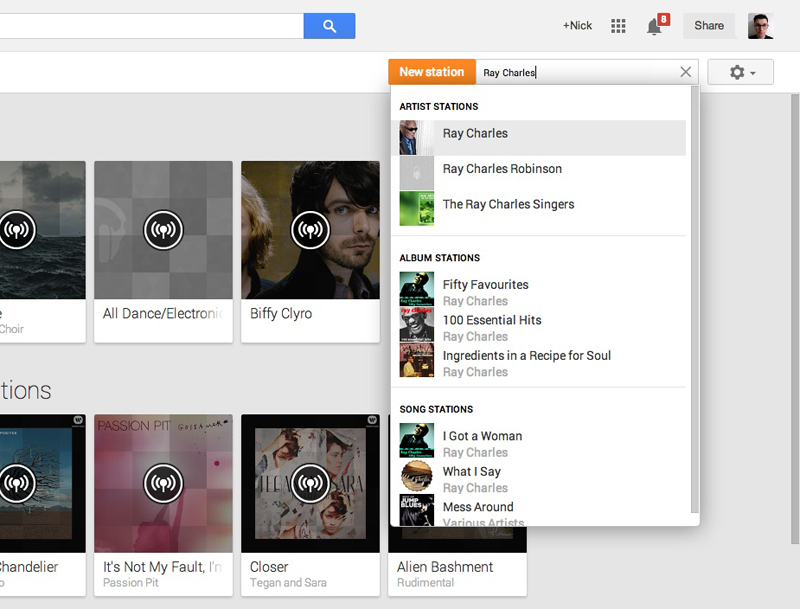Select I Got a Woman song cover
Image resolution: width=800 pixels, height=609 pixels.
[416, 440]
